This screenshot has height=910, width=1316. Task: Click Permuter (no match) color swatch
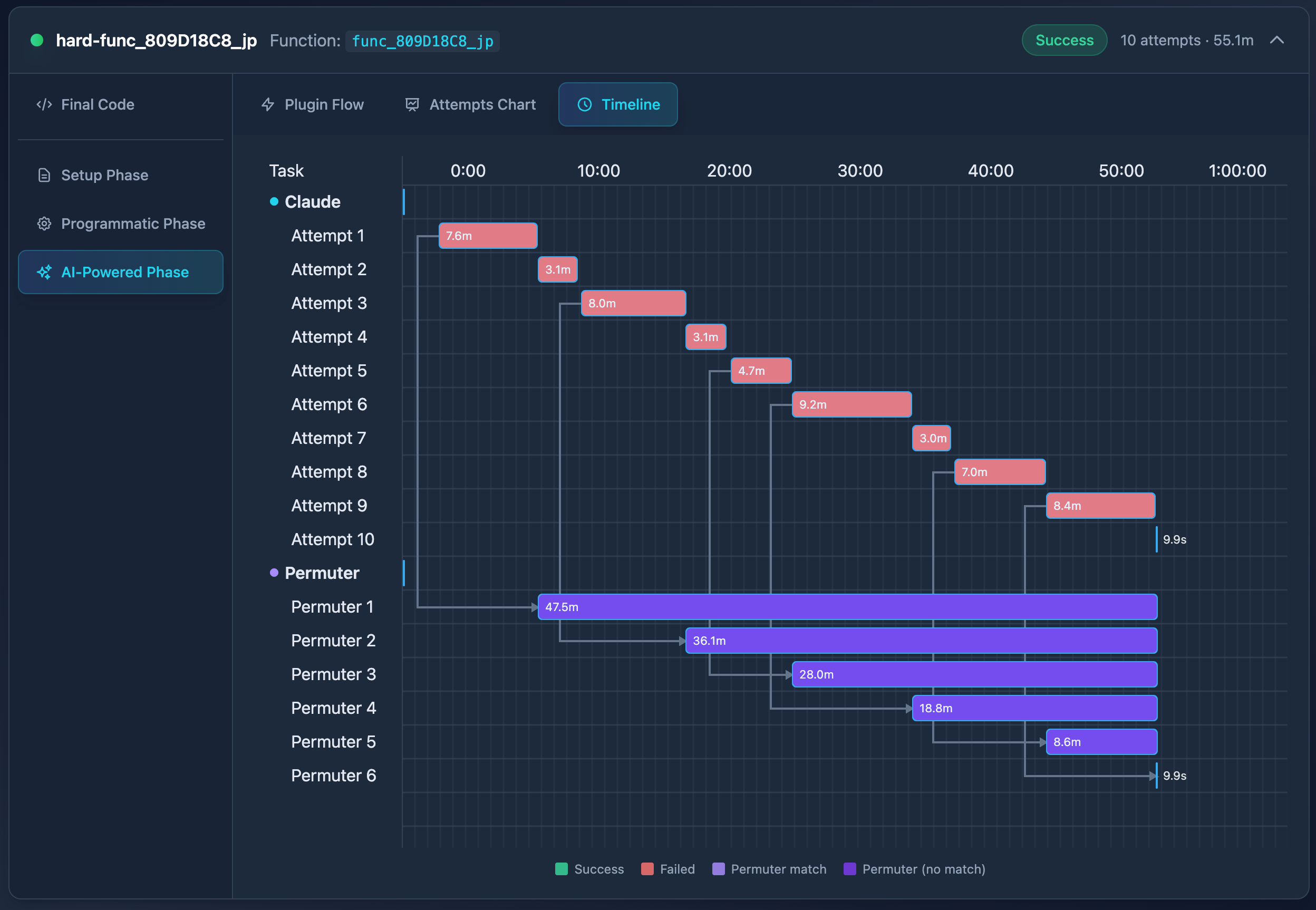[849, 869]
